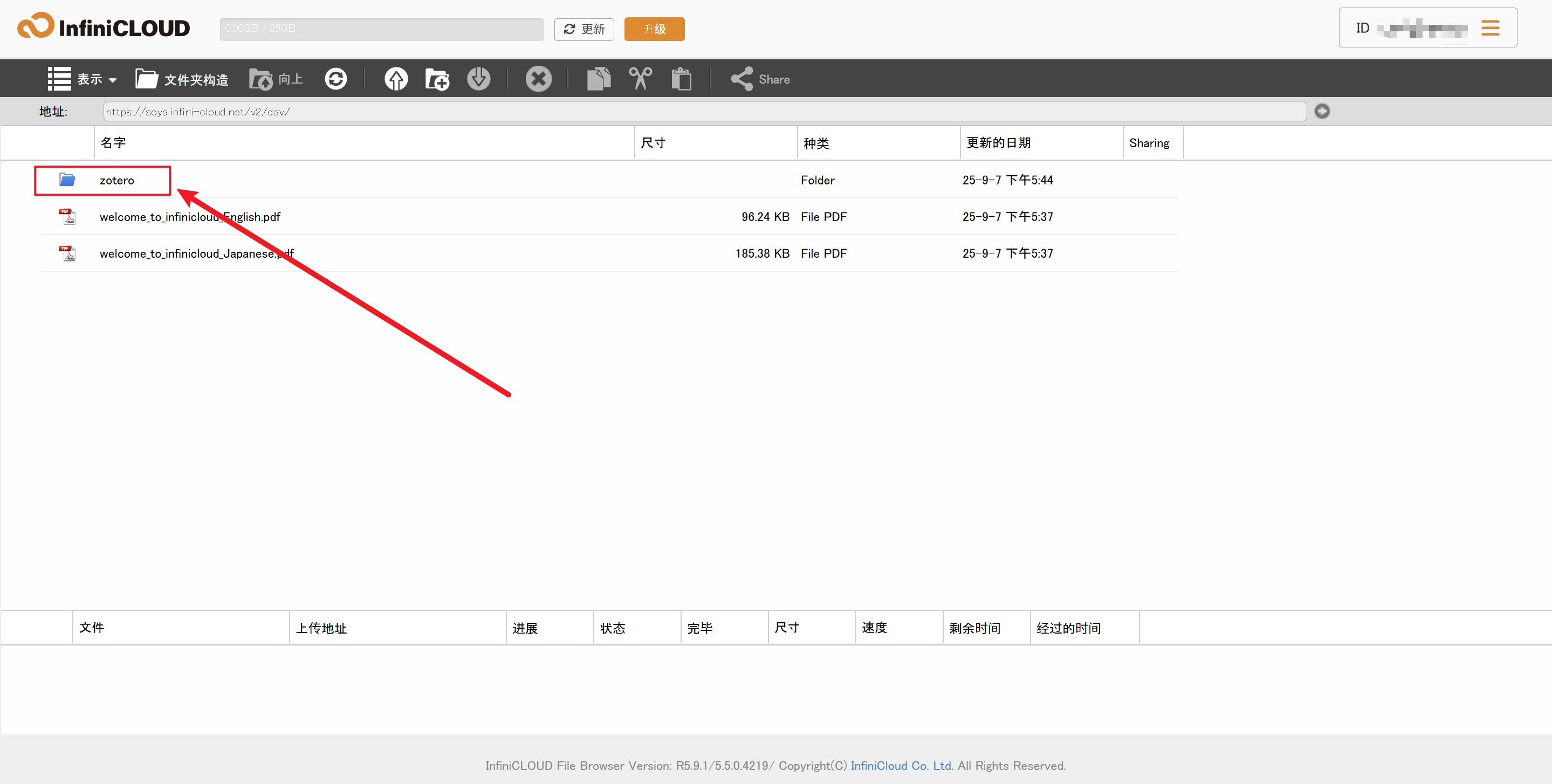This screenshot has height=784, width=1552.
Task: Click the 上传地址 column header
Action: coord(397,627)
